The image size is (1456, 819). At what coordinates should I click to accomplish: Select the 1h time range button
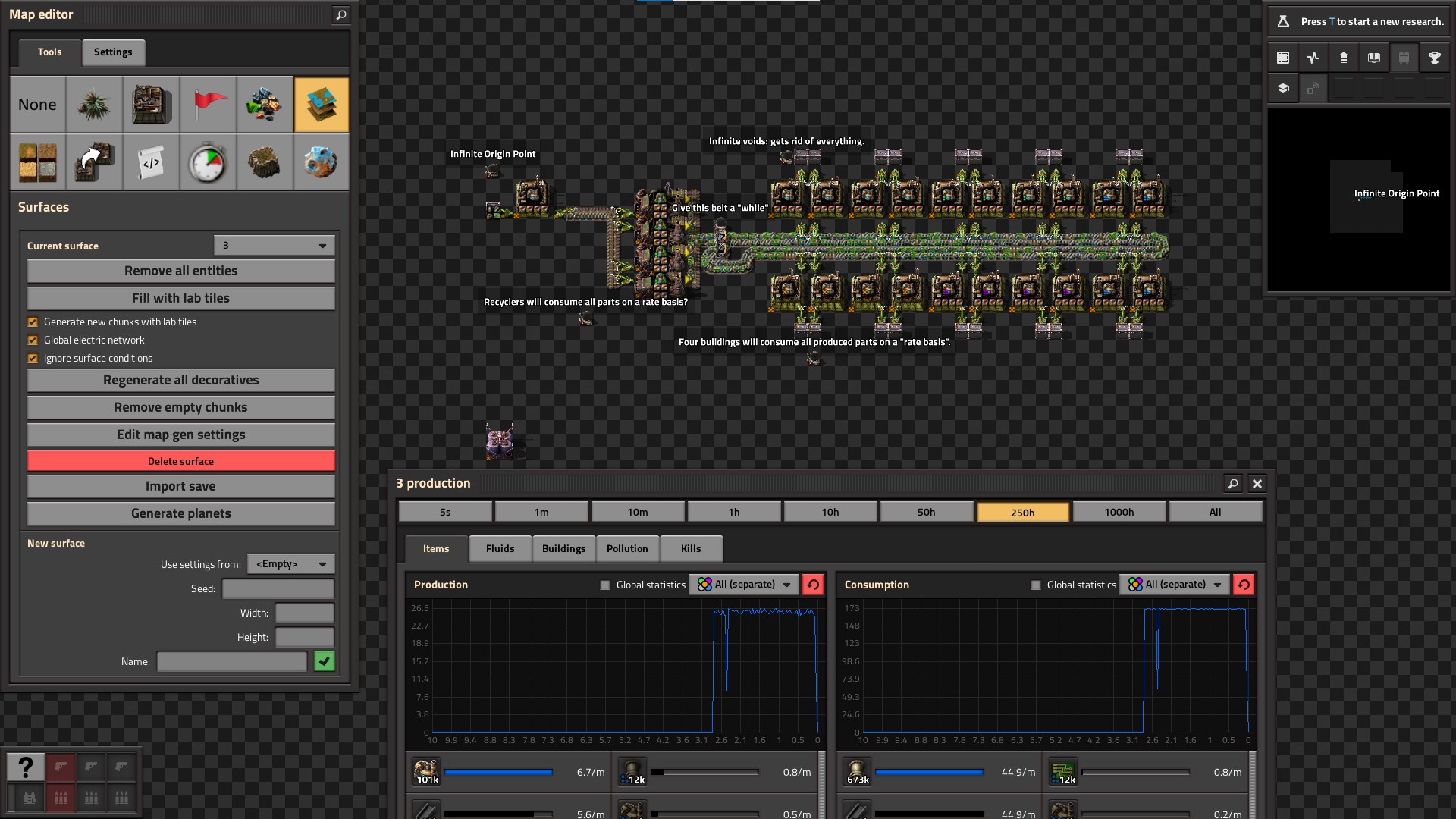coord(733,513)
